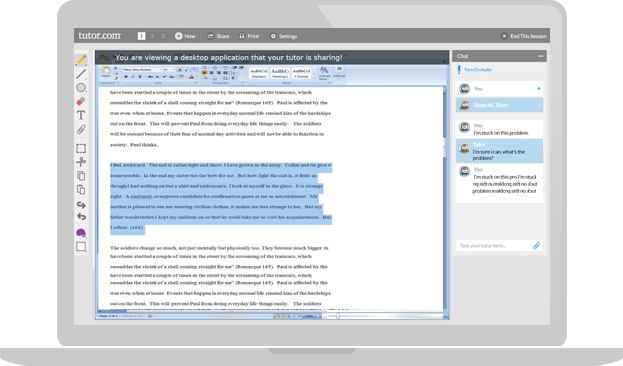Click the red font color icon
Screen dimensions: 623x366
192,77
